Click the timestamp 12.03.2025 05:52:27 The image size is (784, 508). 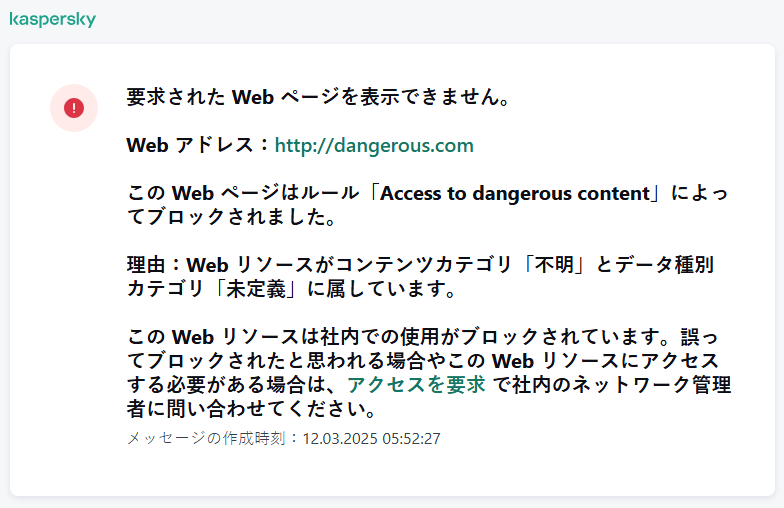pos(371,438)
